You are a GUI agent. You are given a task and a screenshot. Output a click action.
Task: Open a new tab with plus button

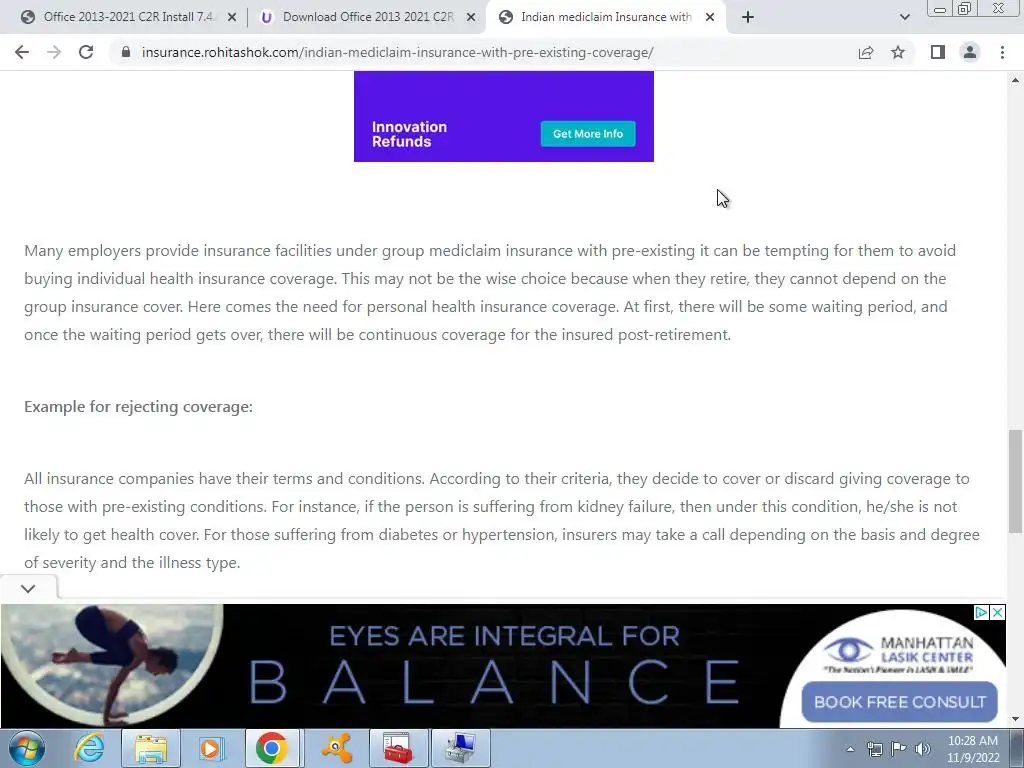pos(748,17)
